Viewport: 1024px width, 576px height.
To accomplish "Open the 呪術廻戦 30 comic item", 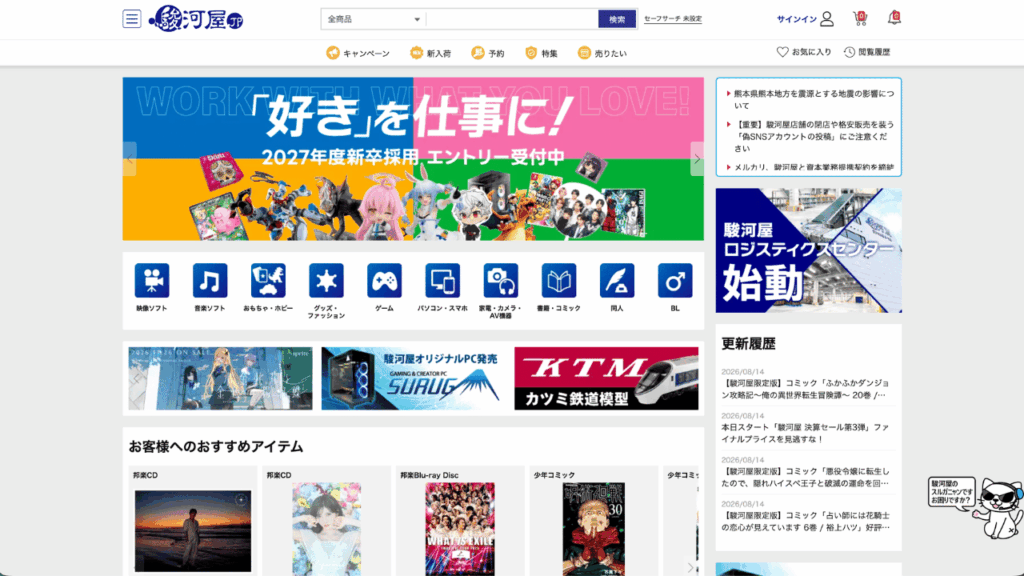I will coord(594,530).
